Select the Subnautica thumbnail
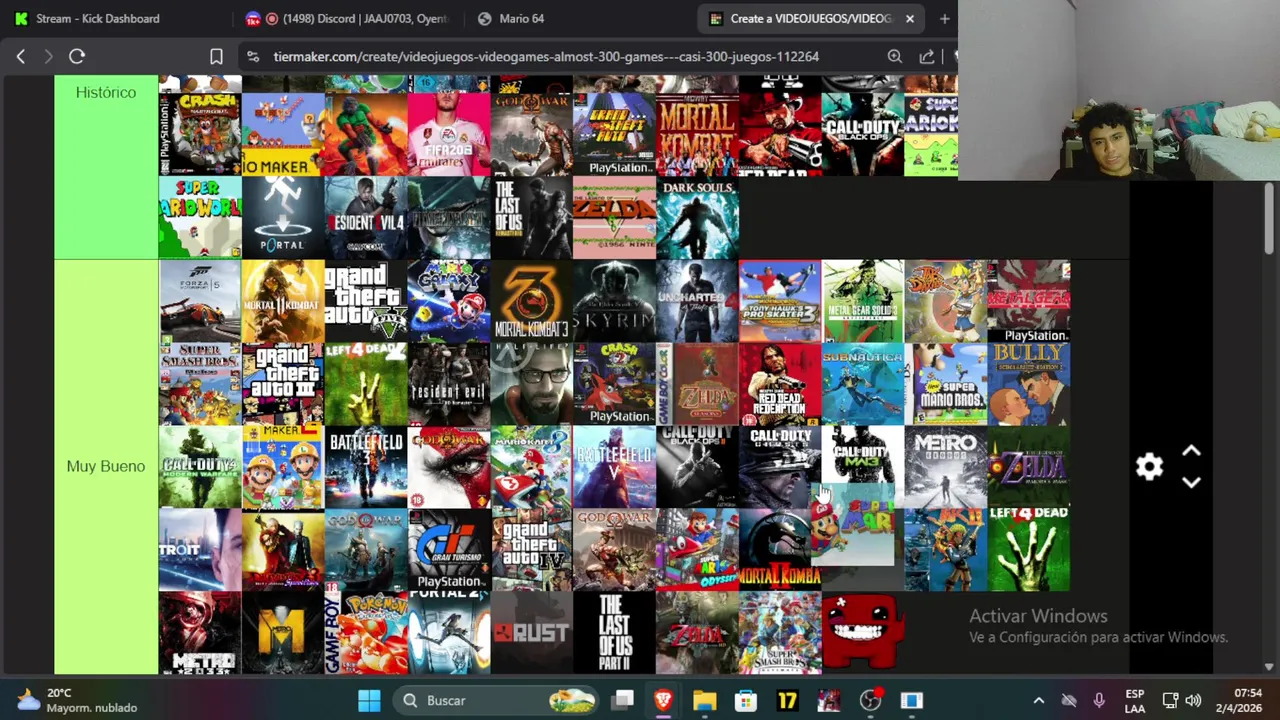The height and width of the screenshot is (720, 1280). pos(864,384)
